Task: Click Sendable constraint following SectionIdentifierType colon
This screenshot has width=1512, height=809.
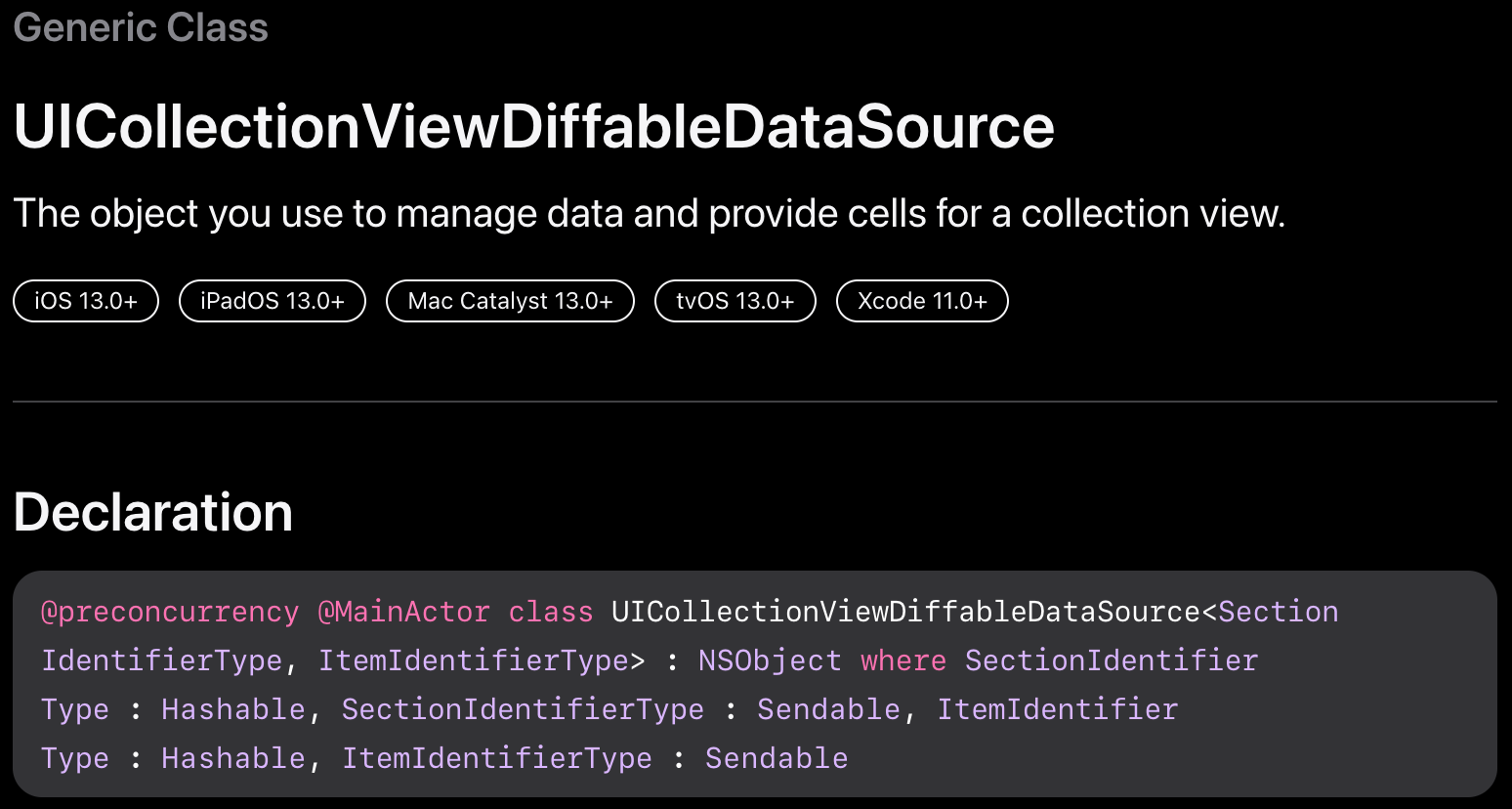Action: [x=828, y=709]
